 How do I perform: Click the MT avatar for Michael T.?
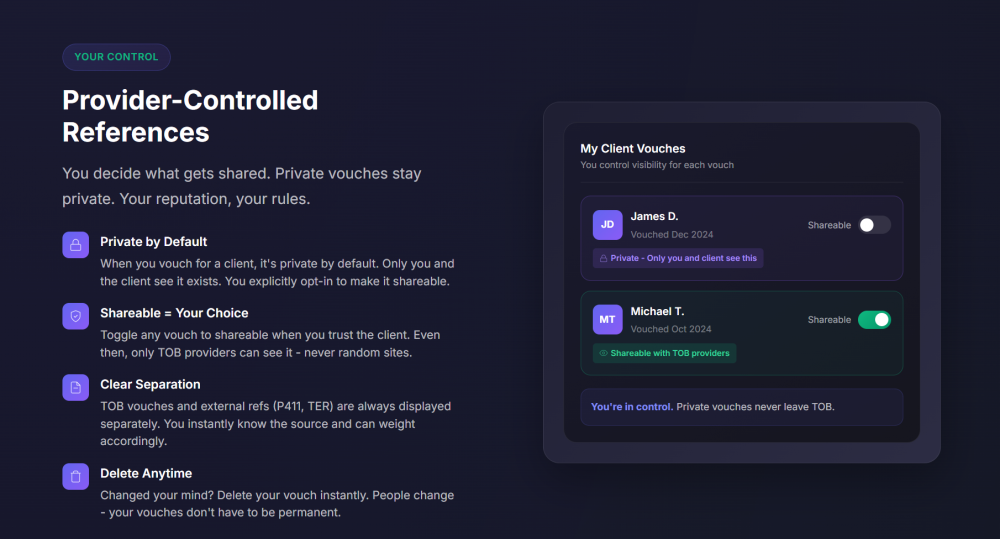[607, 320]
